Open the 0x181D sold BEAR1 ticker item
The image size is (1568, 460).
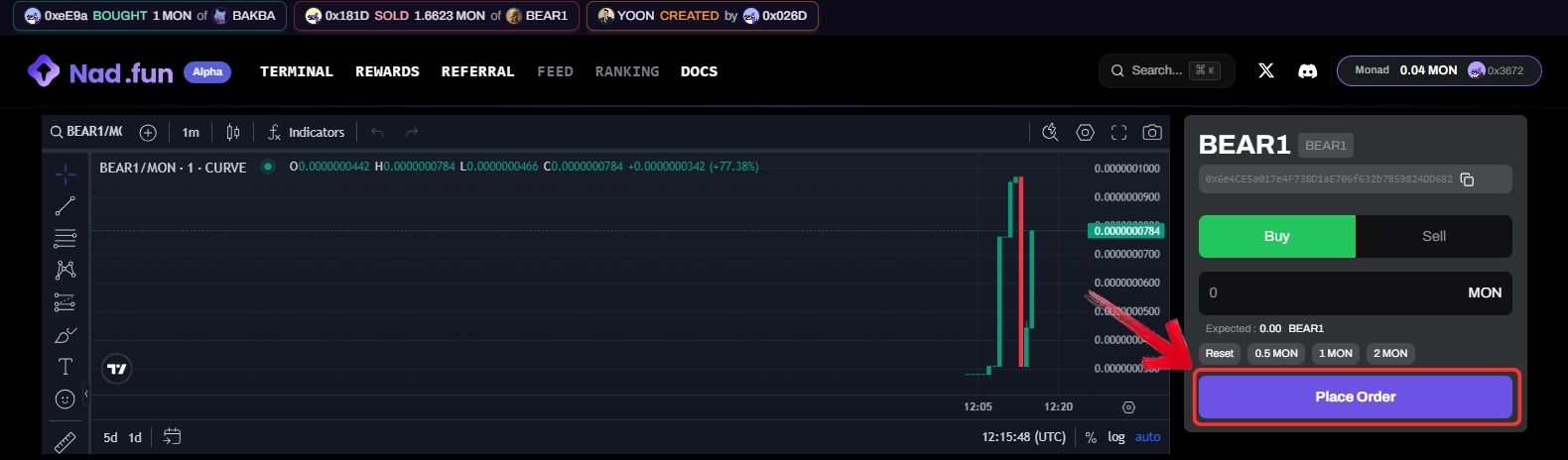pyautogui.click(x=437, y=16)
